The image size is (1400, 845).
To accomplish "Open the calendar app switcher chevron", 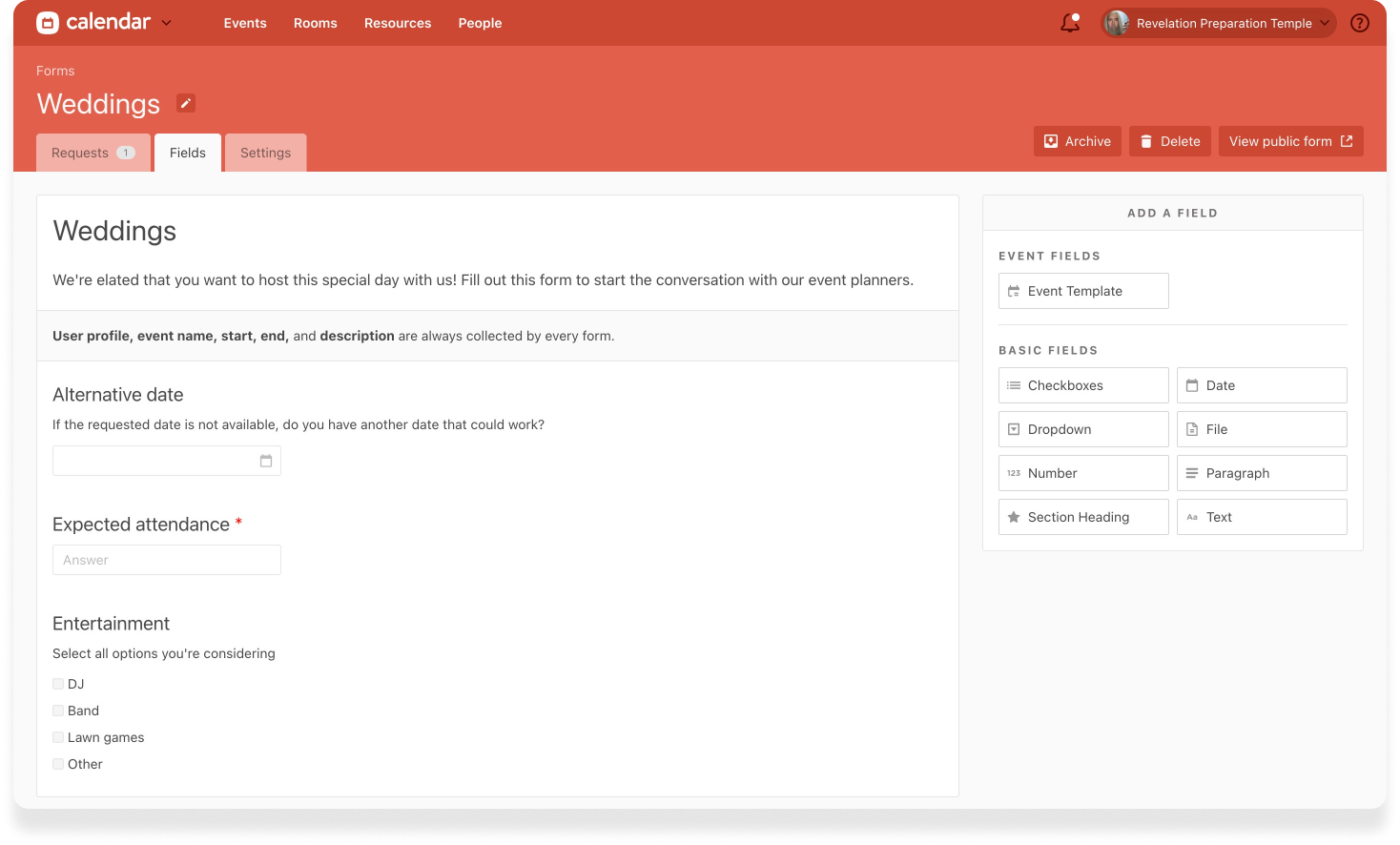I will (167, 23).
